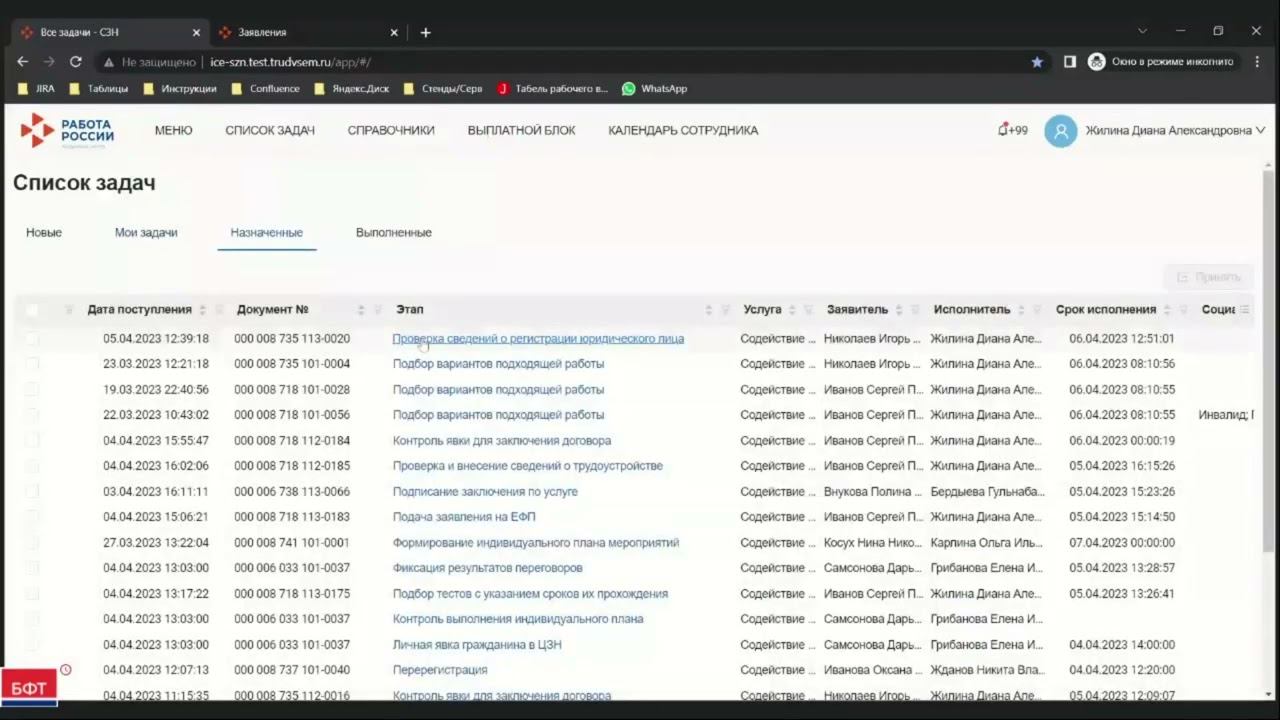Switch to the Мои задачи tab
Image resolution: width=1280 pixels, height=720 pixels.
tap(146, 232)
